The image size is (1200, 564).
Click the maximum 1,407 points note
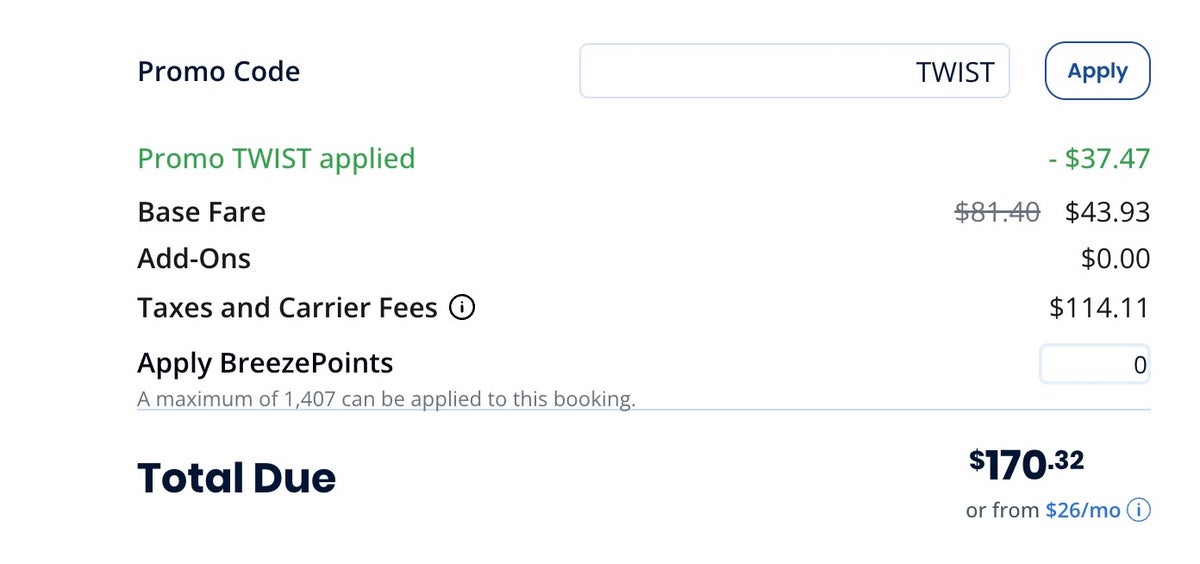click(x=386, y=399)
